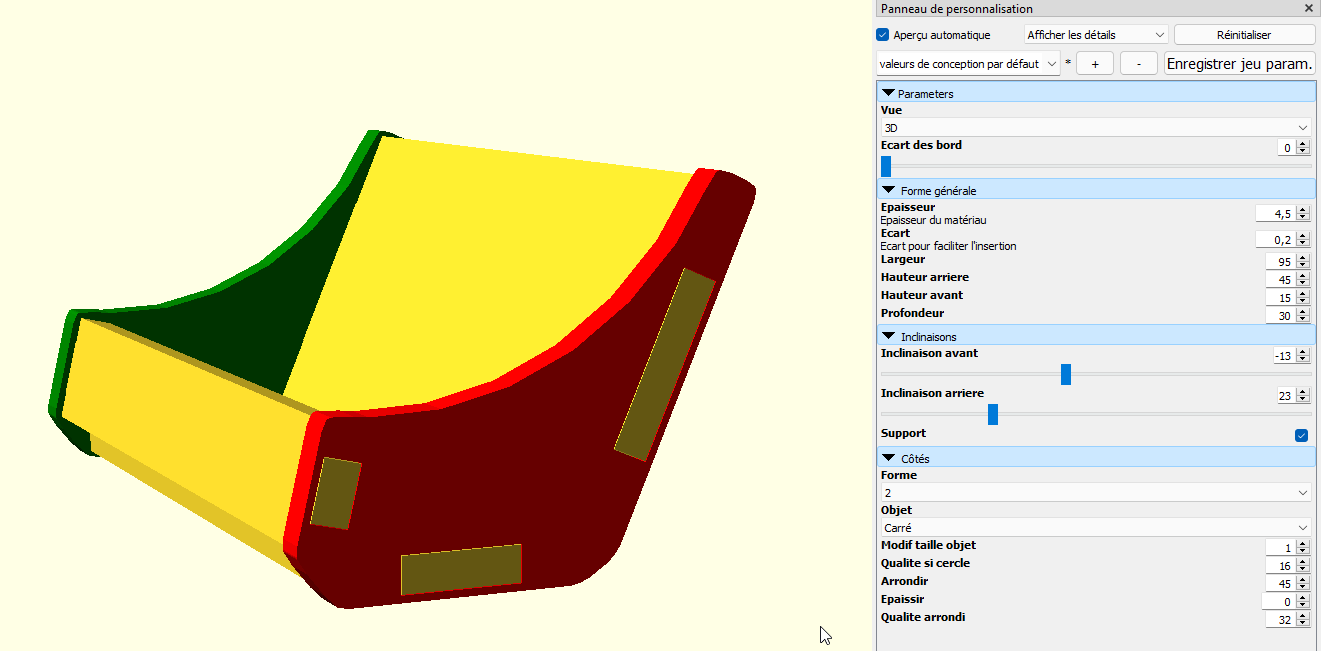
Task: Click Enregistrer jeu param. button
Action: pyautogui.click(x=1239, y=64)
